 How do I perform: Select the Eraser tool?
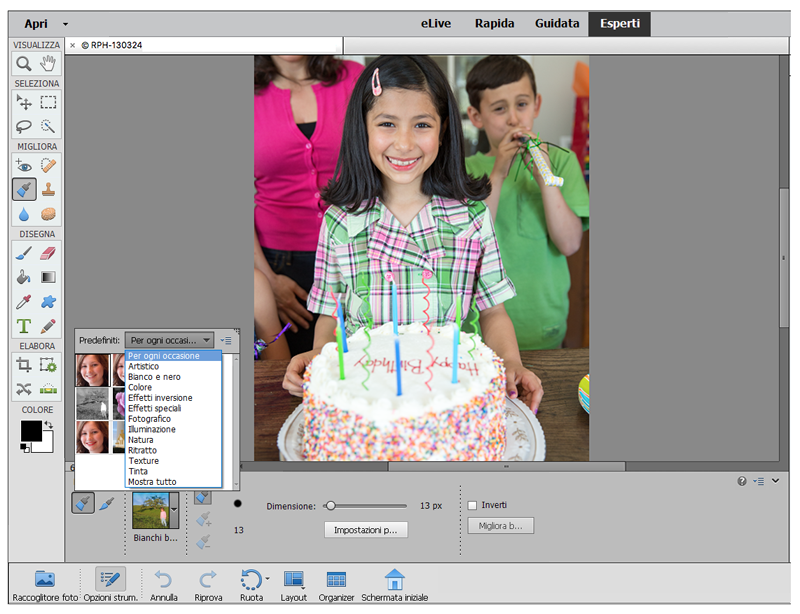(48, 253)
